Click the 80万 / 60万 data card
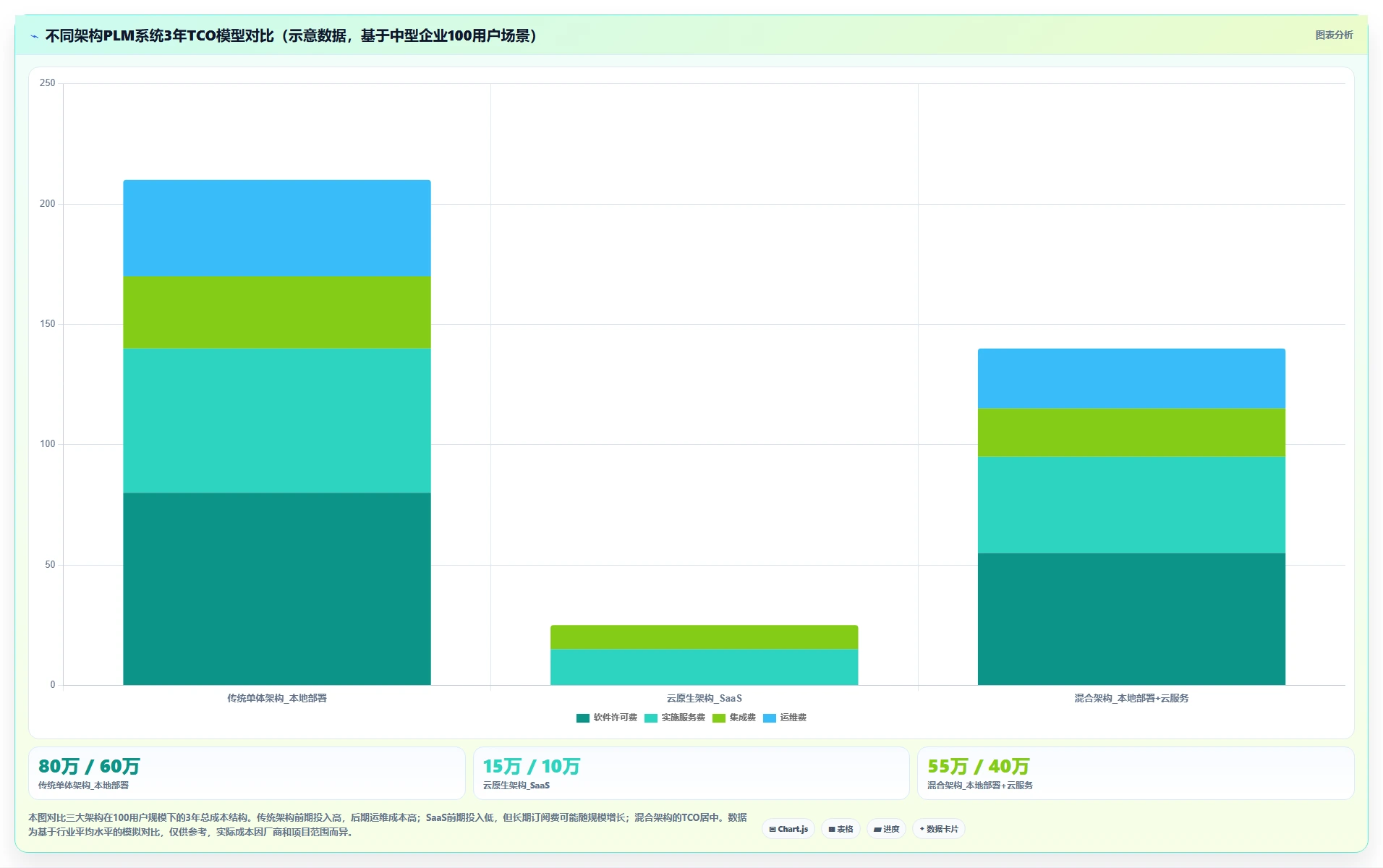Screen dimensions: 1383x868 pyautogui.click(x=247, y=773)
